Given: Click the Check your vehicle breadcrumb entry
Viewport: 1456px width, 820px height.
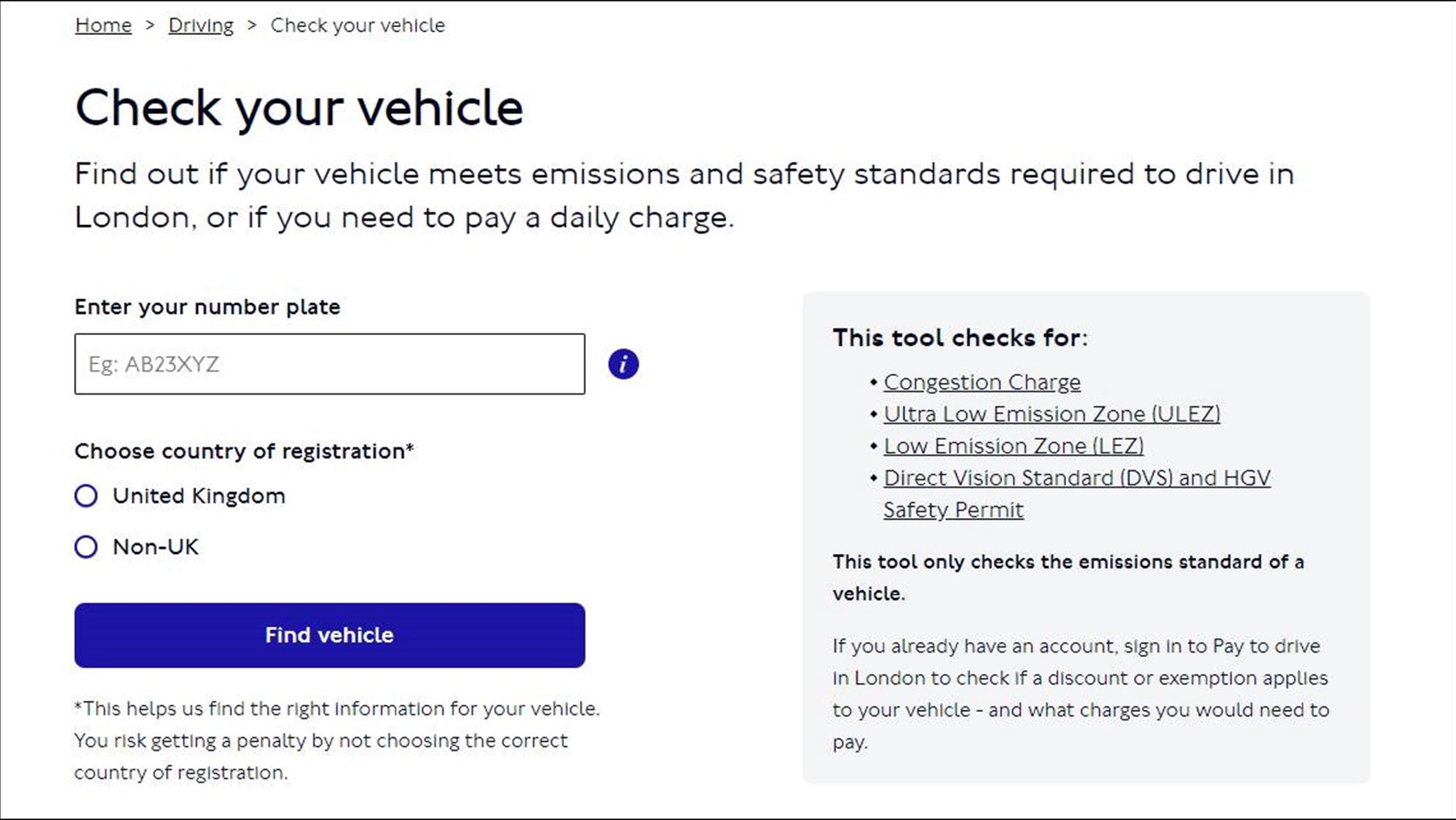Looking at the screenshot, I should (357, 24).
